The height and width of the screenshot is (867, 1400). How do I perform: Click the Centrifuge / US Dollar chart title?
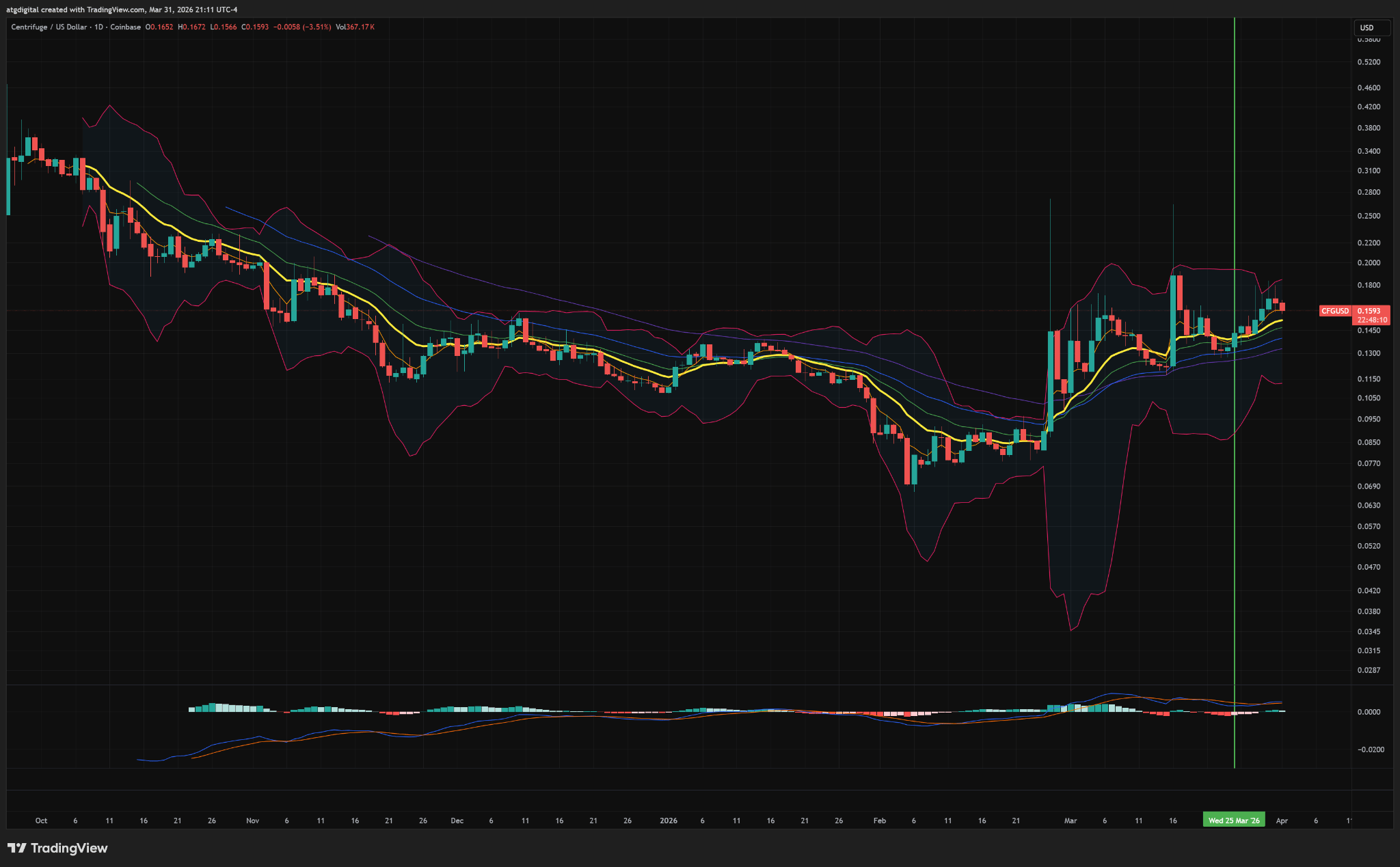[76, 27]
